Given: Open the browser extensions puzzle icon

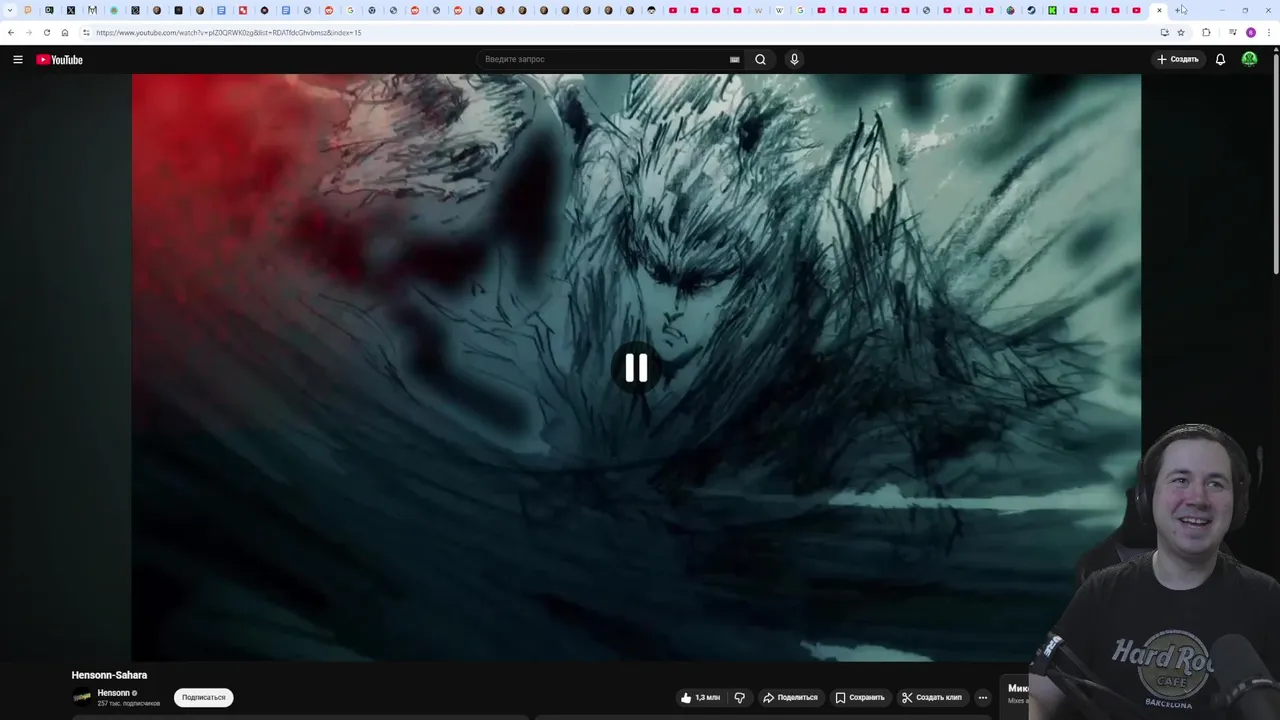Looking at the screenshot, I should [1206, 32].
